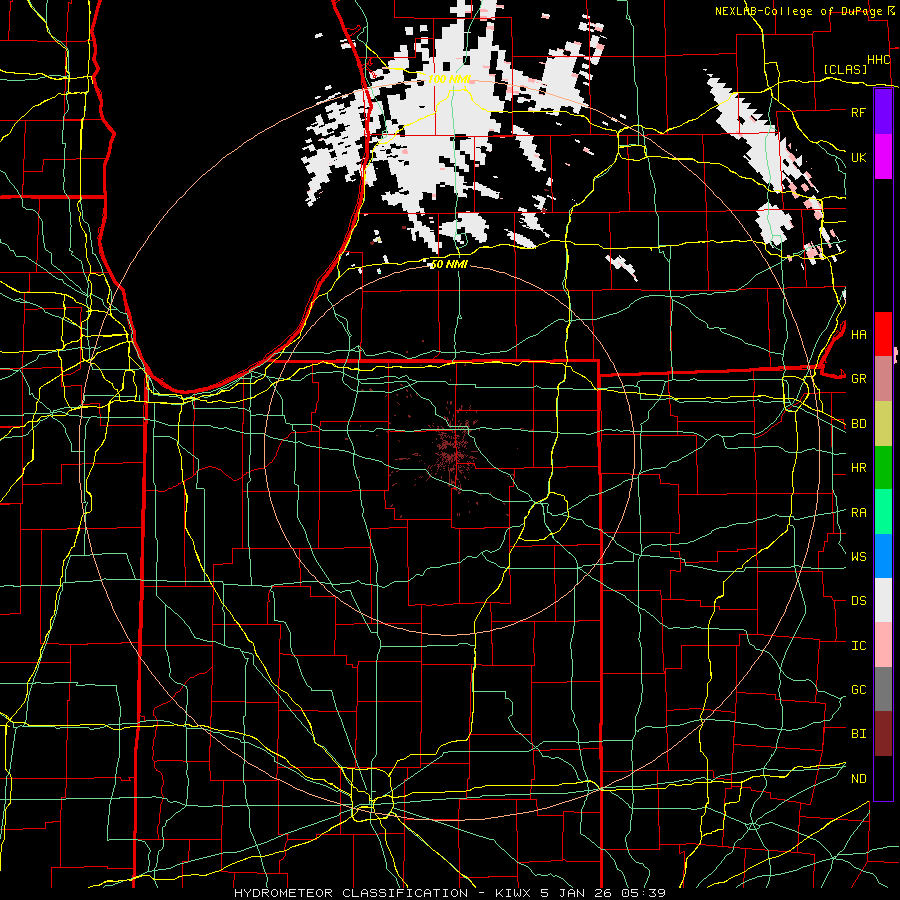
Task: Click the 'RA' legend label
Action: click(858, 512)
